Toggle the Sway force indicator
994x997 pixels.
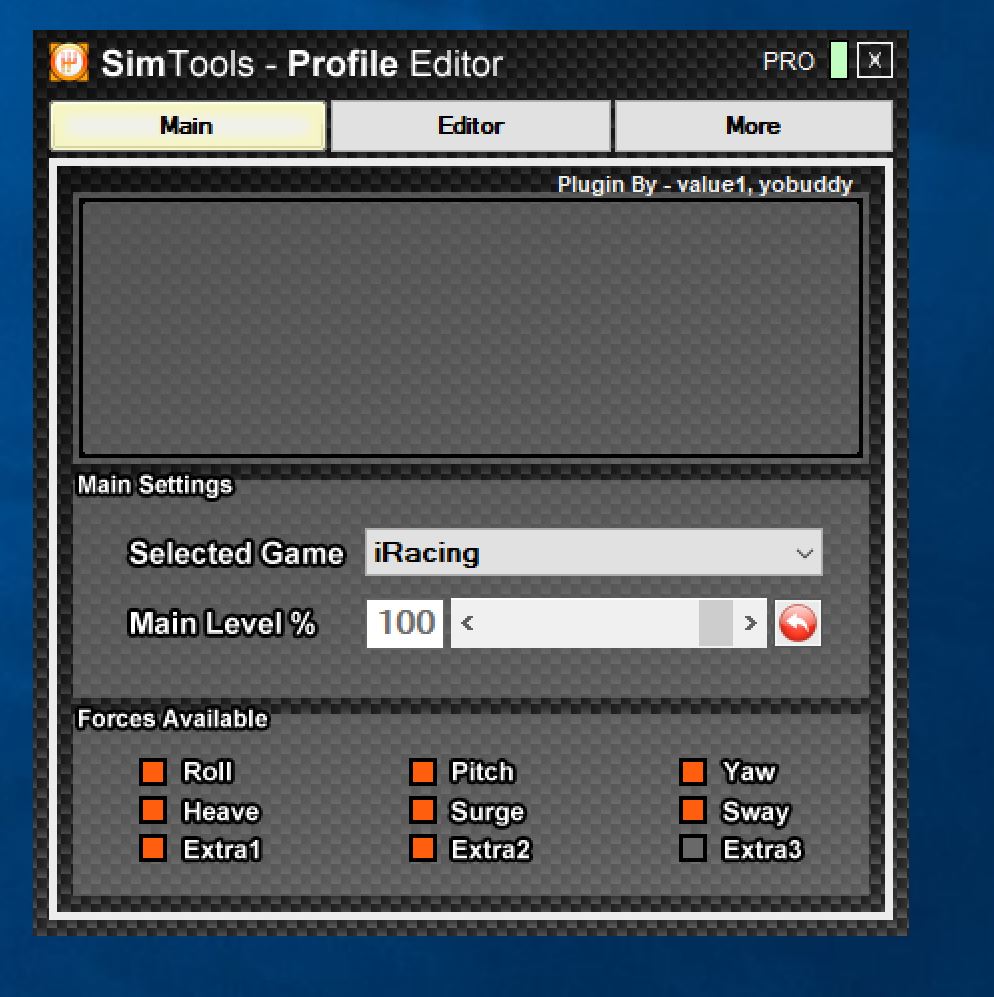[x=693, y=810]
